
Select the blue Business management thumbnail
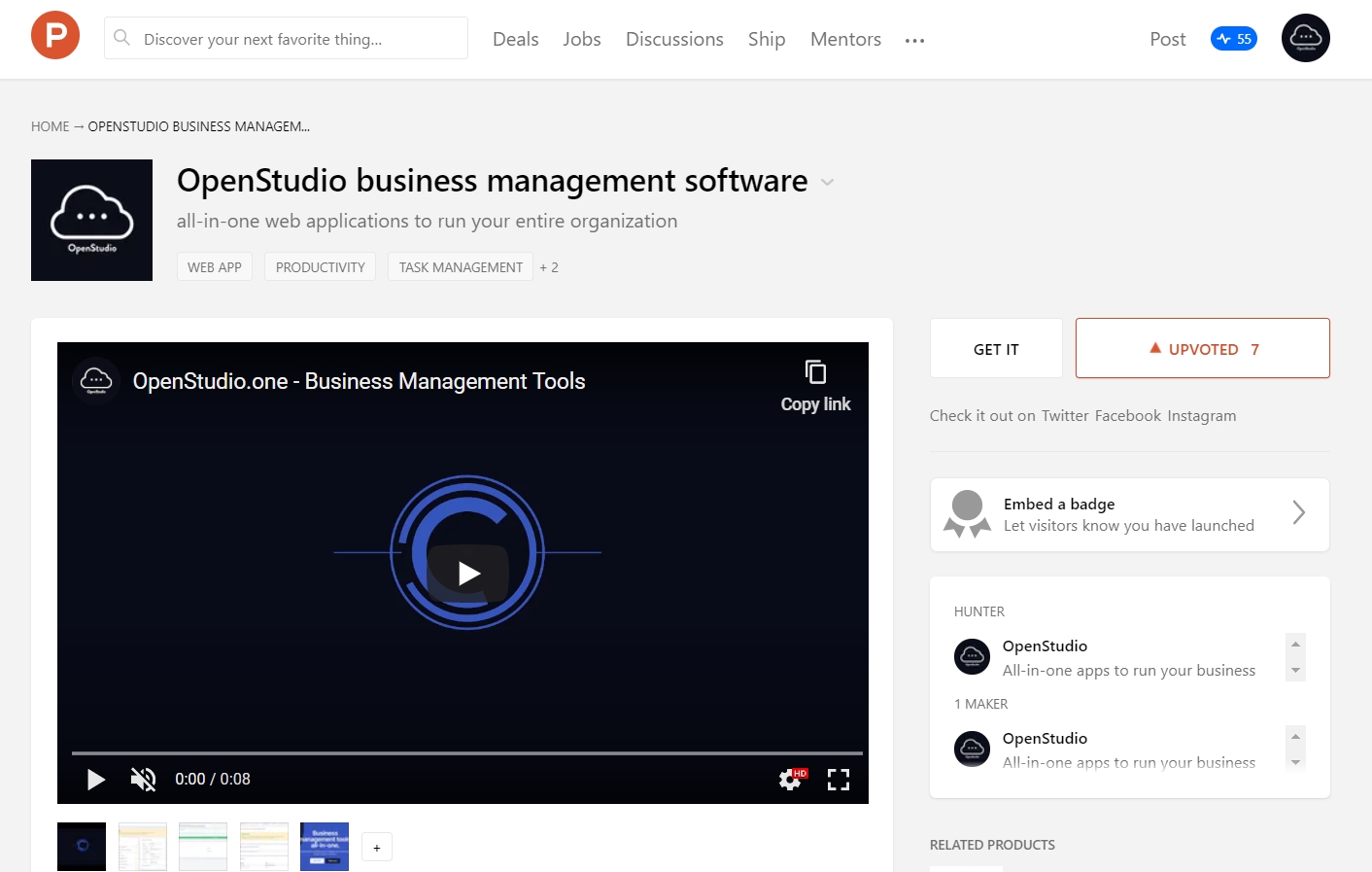tap(325, 847)
